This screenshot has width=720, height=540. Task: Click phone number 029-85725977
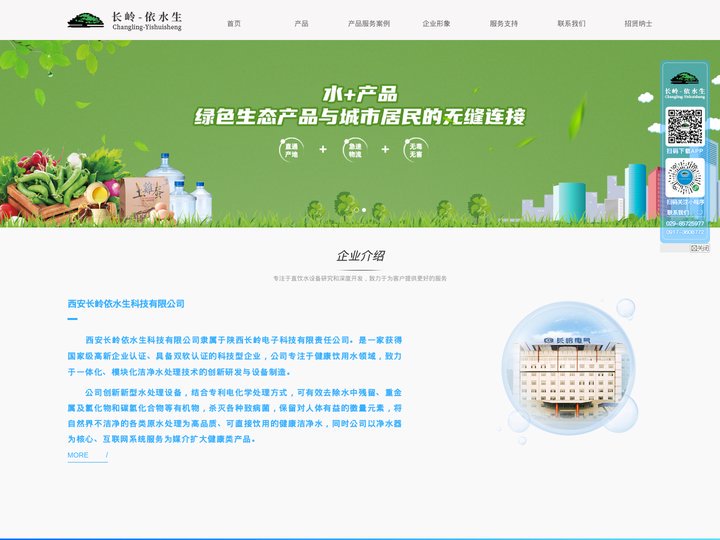pyautogui.click(x=685, y=224)
